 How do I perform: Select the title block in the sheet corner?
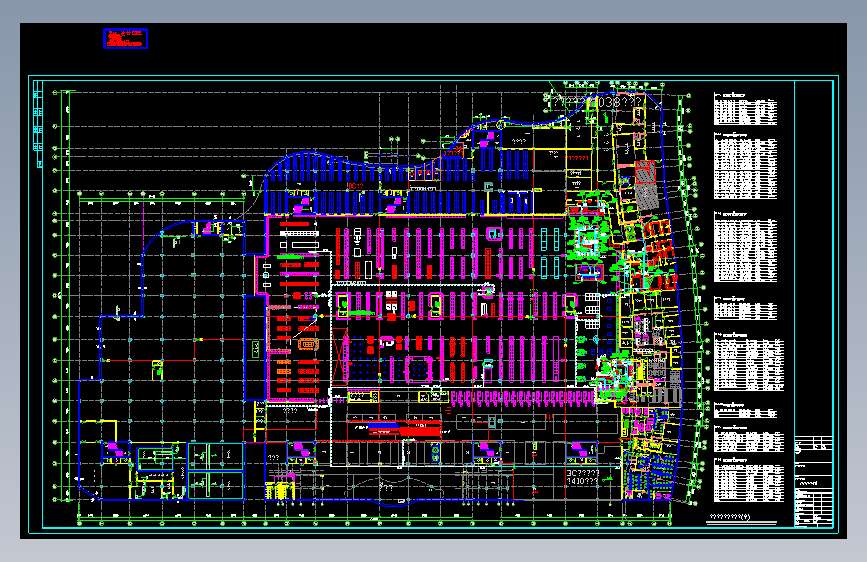[814, 482]
